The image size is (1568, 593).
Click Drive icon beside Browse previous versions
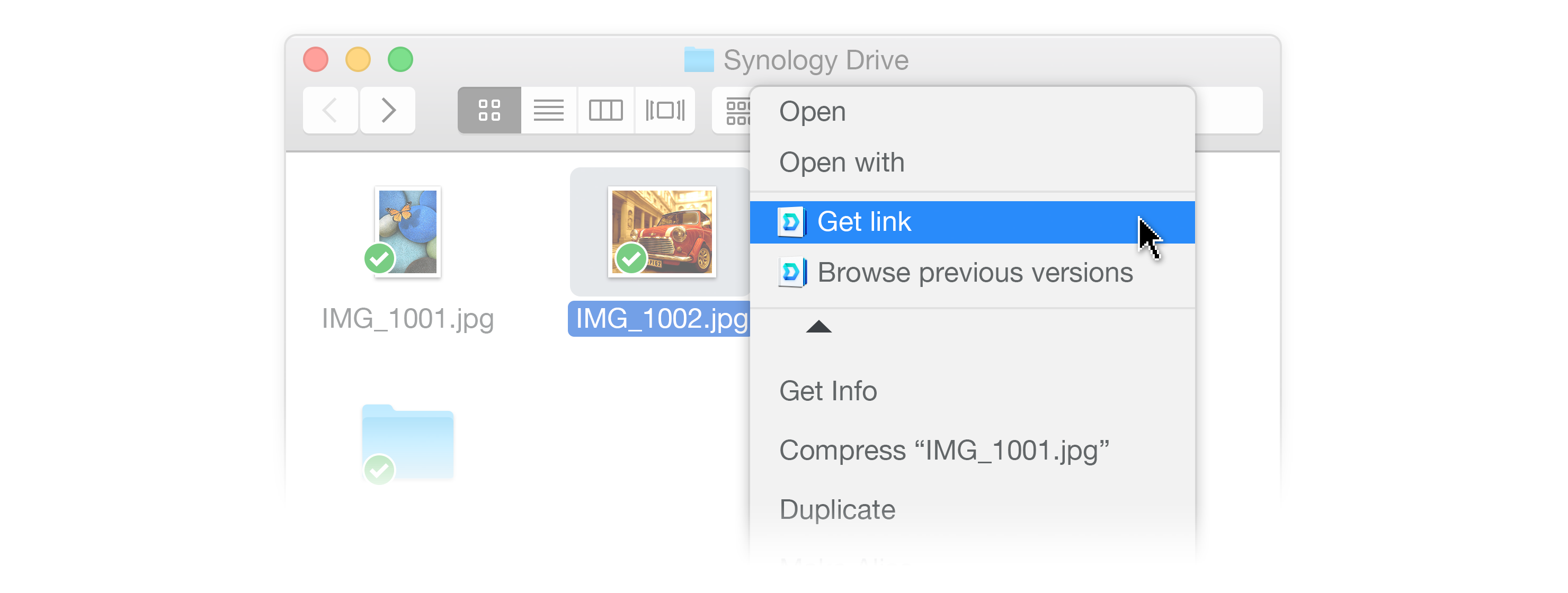pos(791,273)
